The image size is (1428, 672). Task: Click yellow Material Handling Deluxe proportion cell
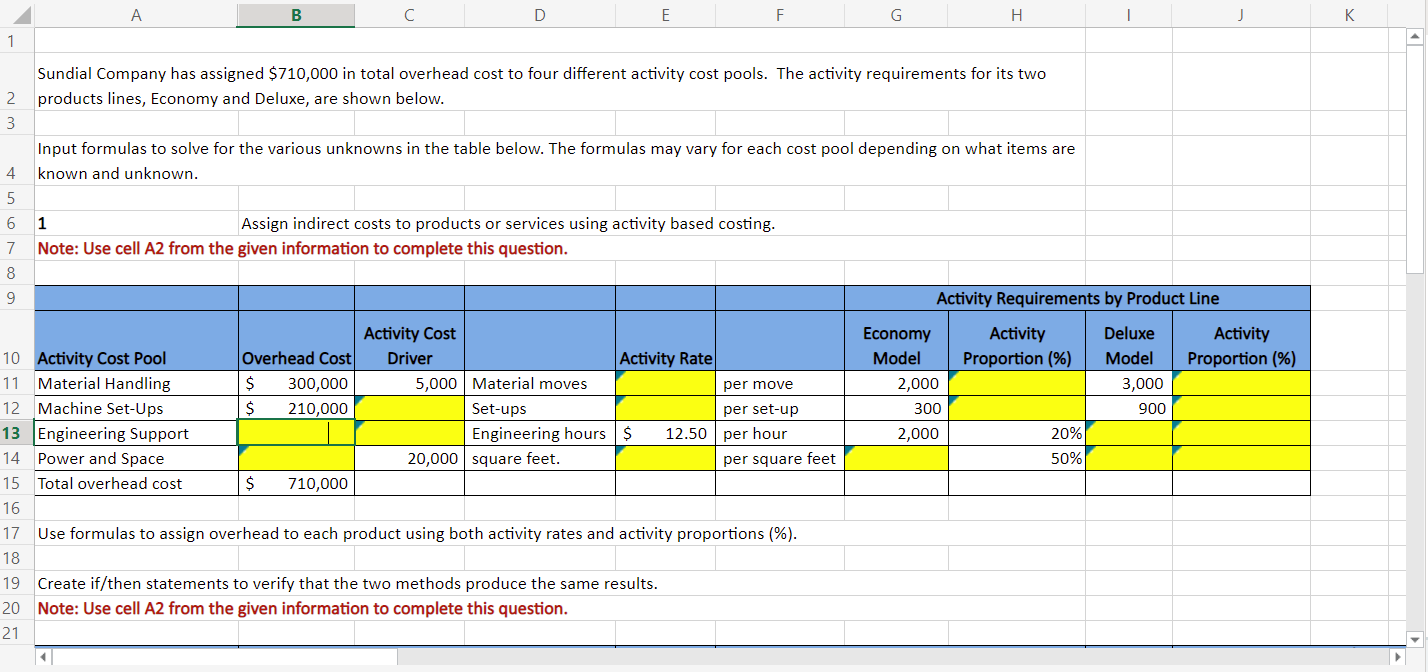pyautogui.click(x=1241, y=383)
